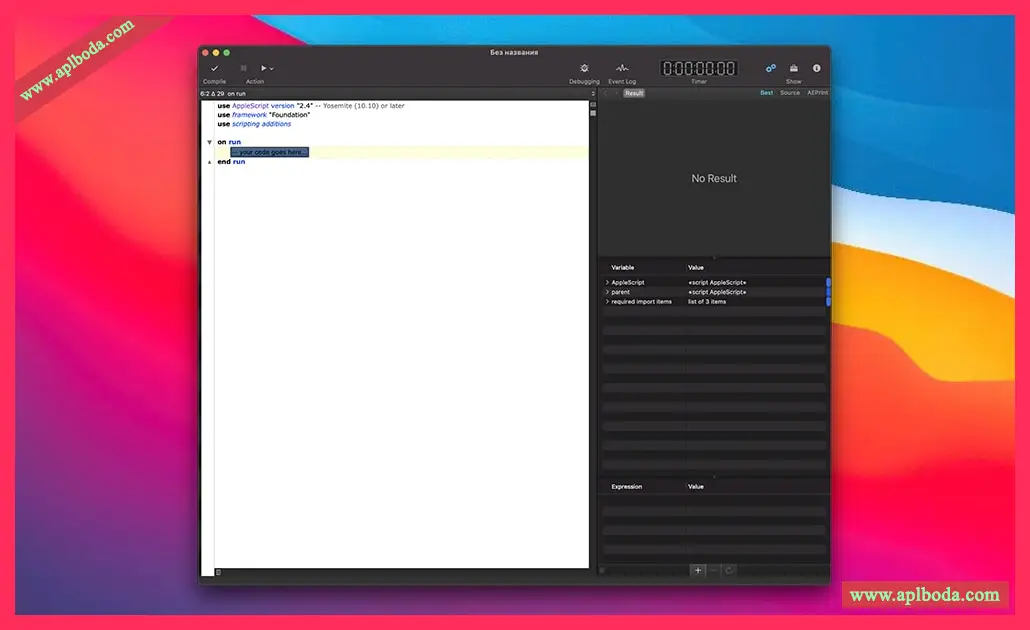The width and height of the screenshot is (1030, 630).
Task: Remove expression with the minus button
Action: (713, 571)
